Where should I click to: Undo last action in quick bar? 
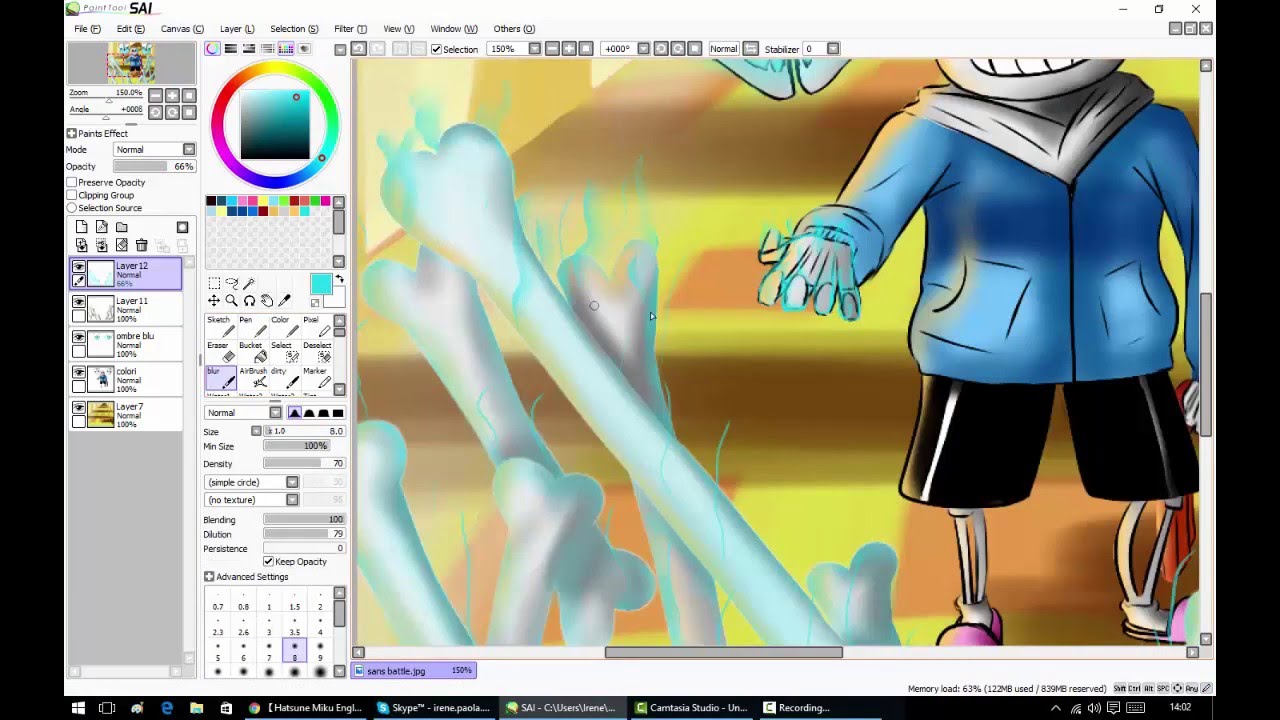point(358,49)
